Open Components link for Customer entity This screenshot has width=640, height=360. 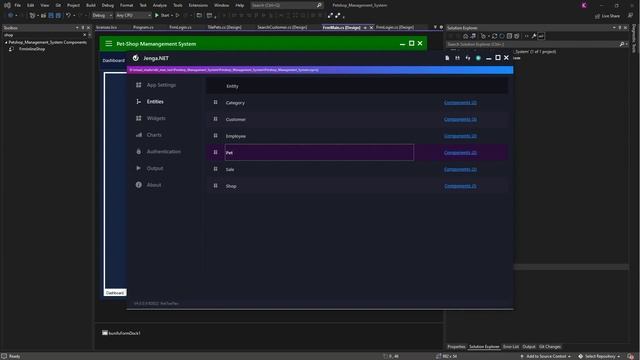tap(460, 119)
